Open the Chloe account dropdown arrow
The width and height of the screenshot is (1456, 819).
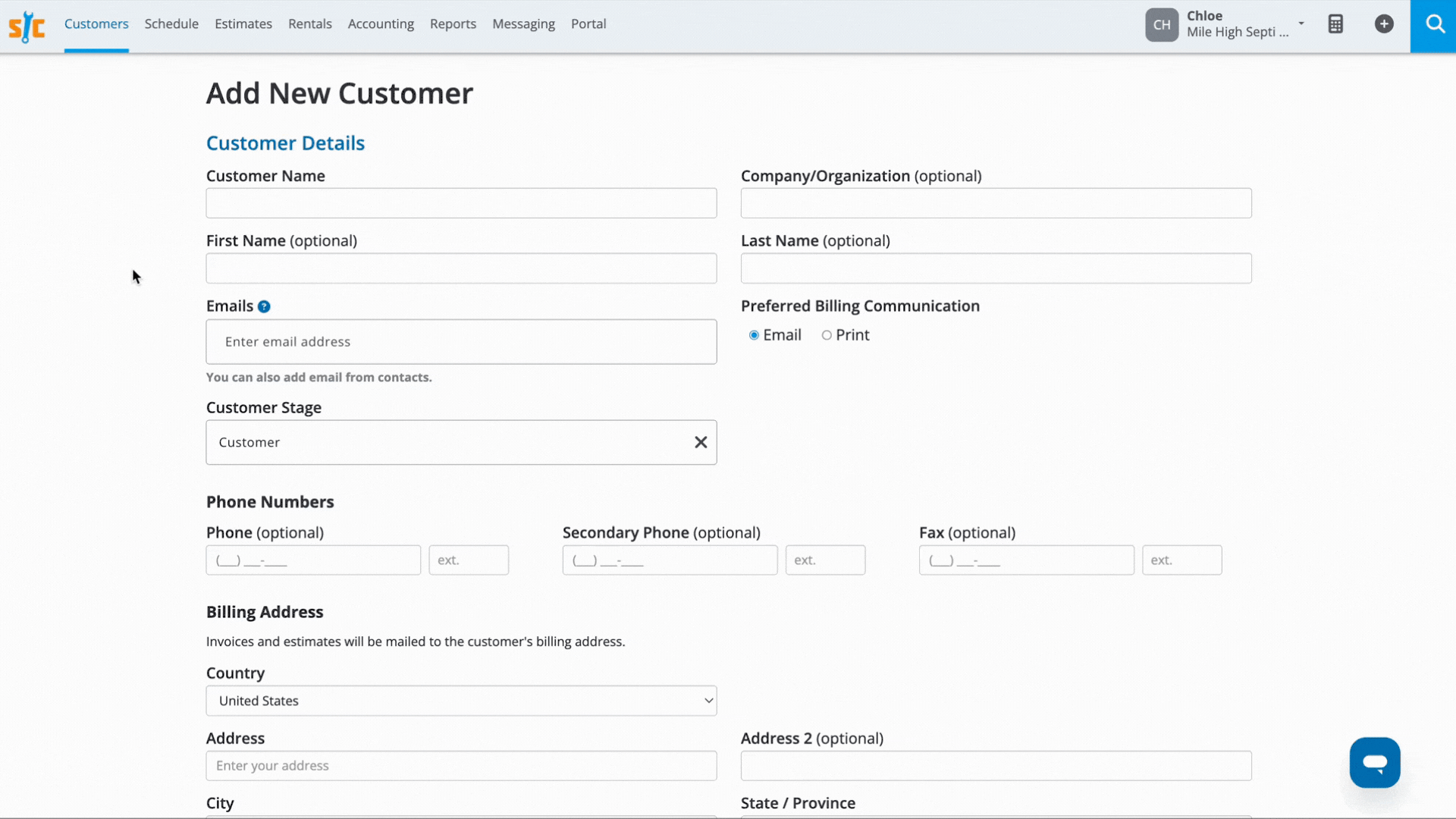pyautogui.click(x=1301, y=24)
